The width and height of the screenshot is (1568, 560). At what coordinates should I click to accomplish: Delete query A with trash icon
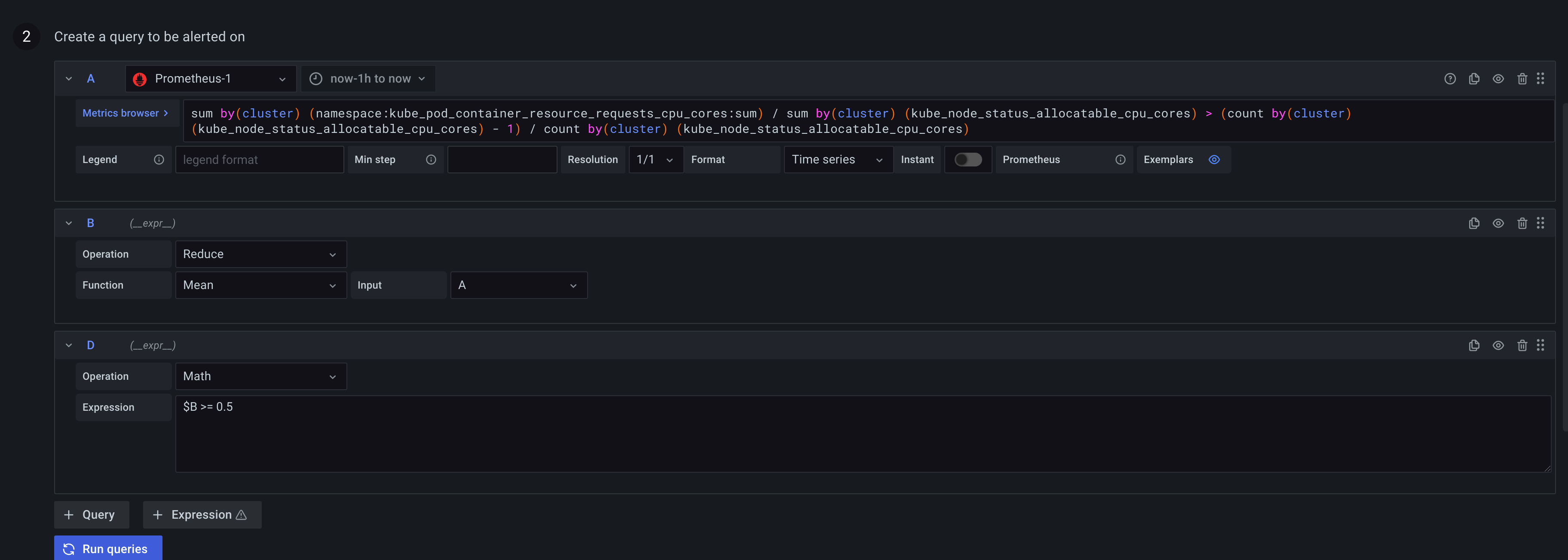[x=1522, y=79]
